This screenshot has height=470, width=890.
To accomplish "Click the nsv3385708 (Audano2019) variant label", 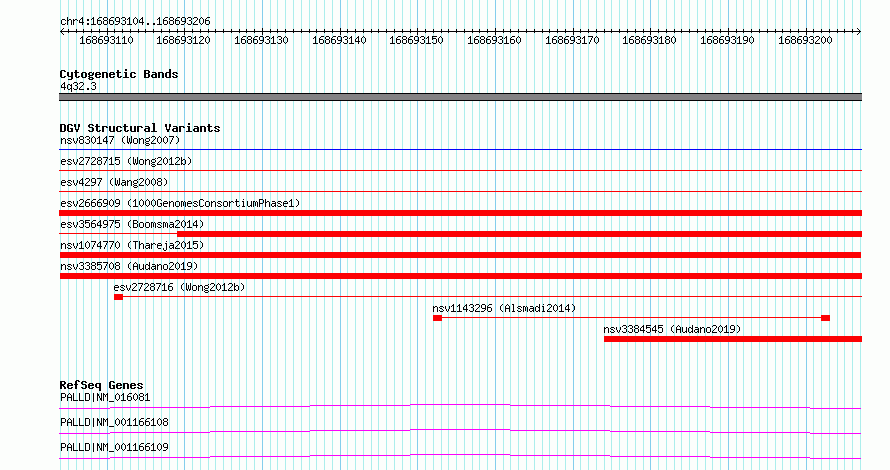I will coord(129,266).
